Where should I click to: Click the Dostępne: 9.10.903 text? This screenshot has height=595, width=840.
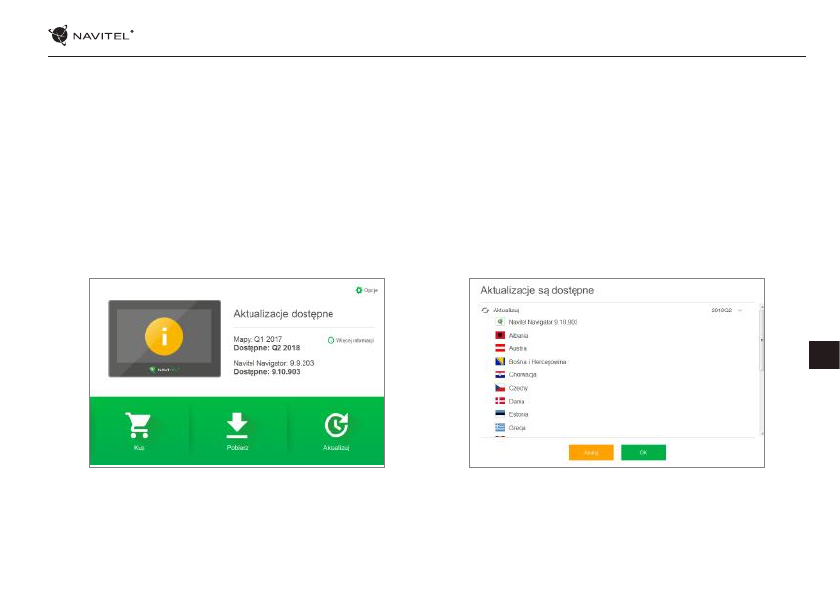click(x=267, y=372)
